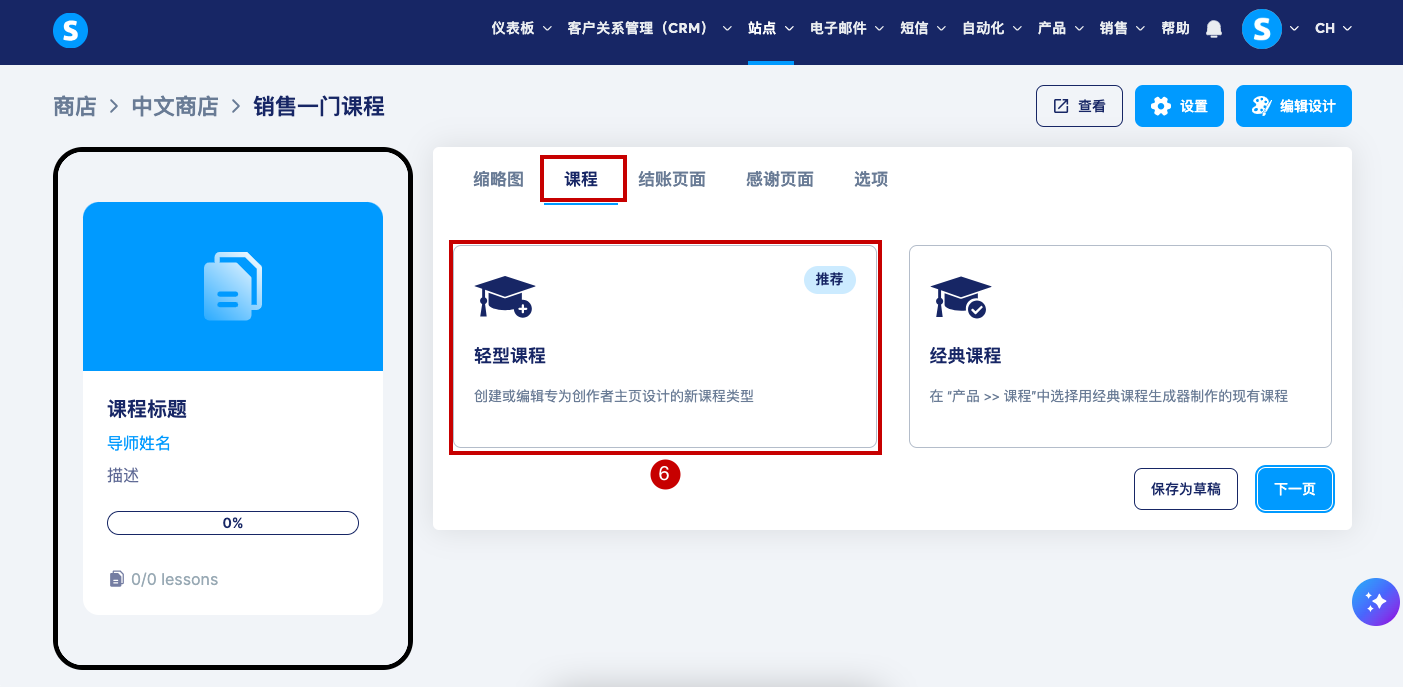The image size is (1403, 687).
Task: Click the 描述 text in preview
Action: [123, 475]
